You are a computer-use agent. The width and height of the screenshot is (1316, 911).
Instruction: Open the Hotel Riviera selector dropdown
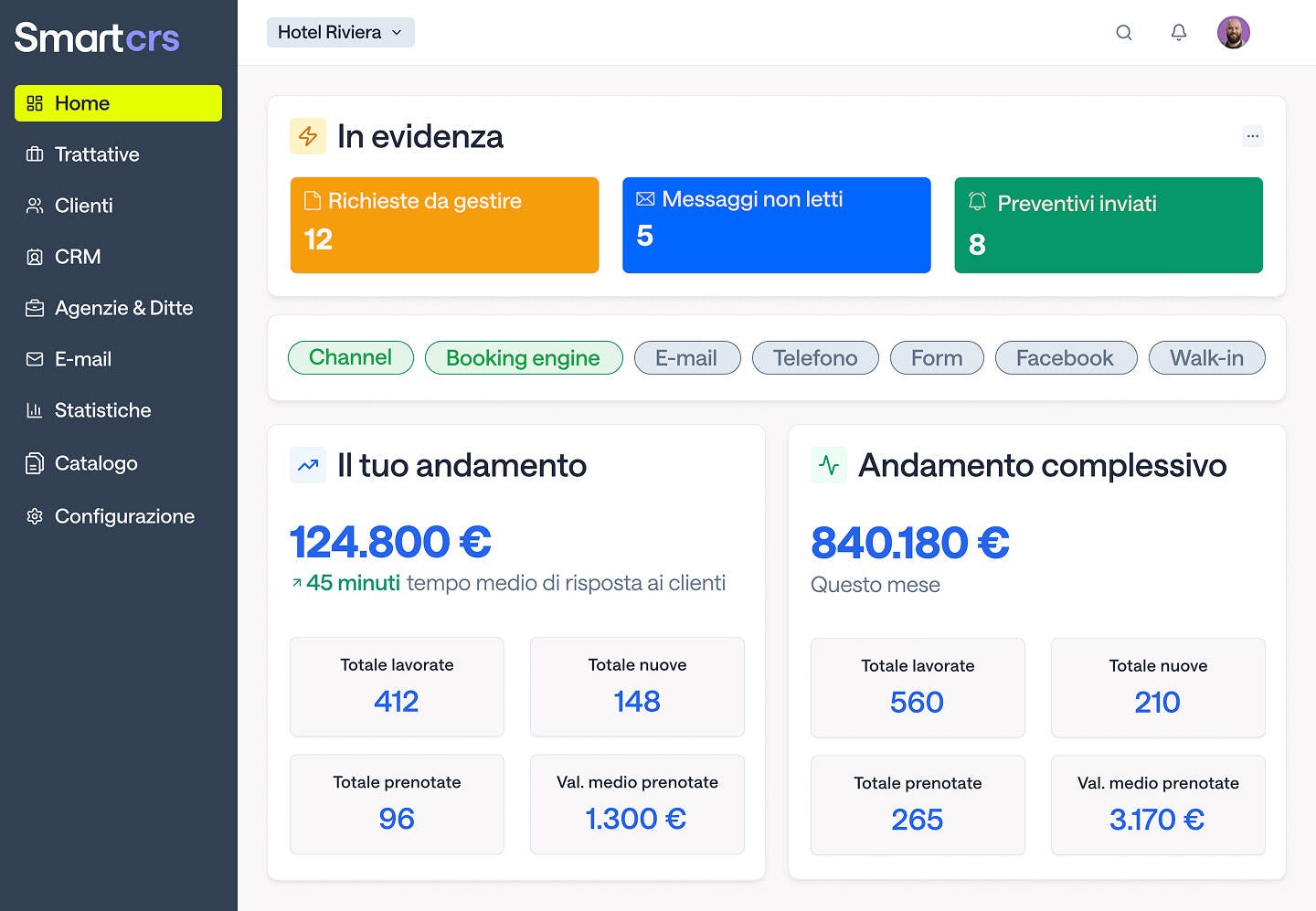pyautogui.click(x=340, y=32)
